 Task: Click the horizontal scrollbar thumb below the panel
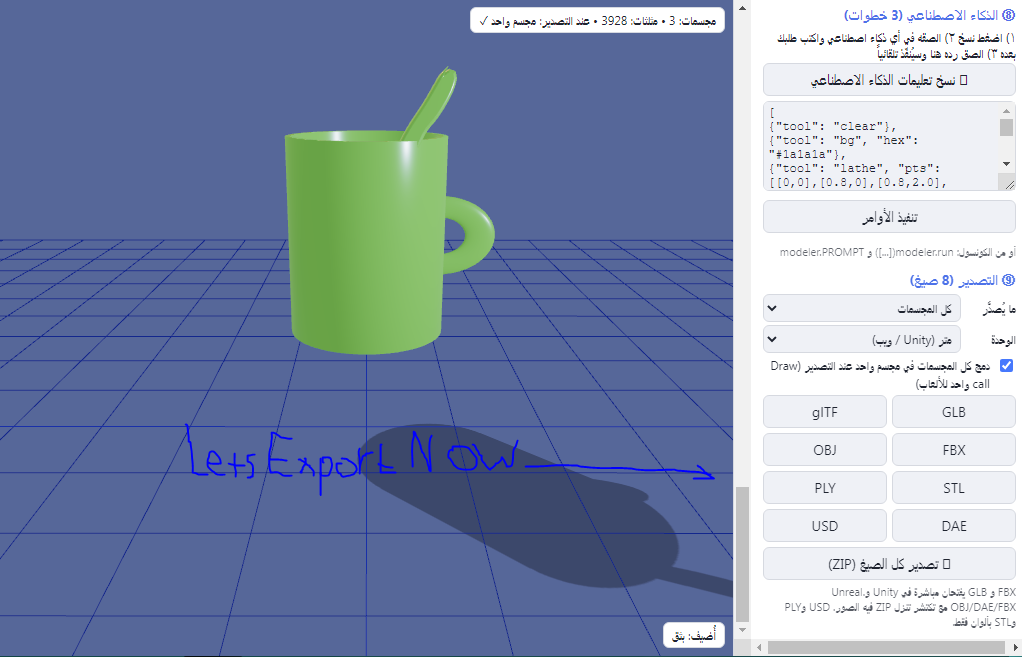(888, 647)
